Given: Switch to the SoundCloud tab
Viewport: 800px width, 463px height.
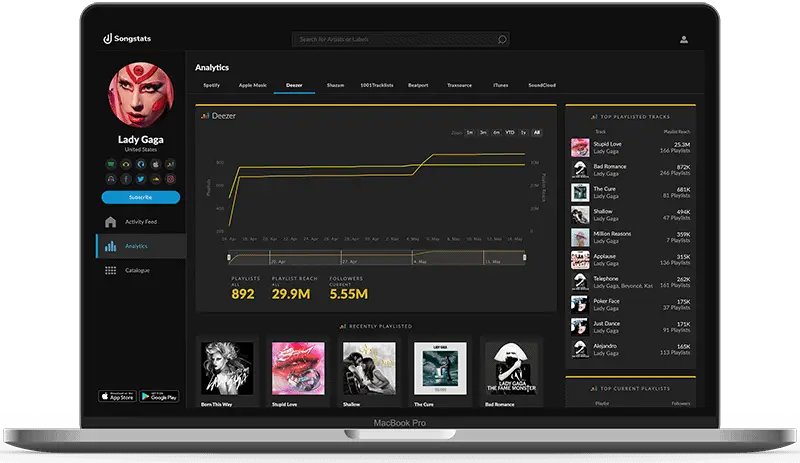Looking at the screenshot, I should click(x=542, y=85).
